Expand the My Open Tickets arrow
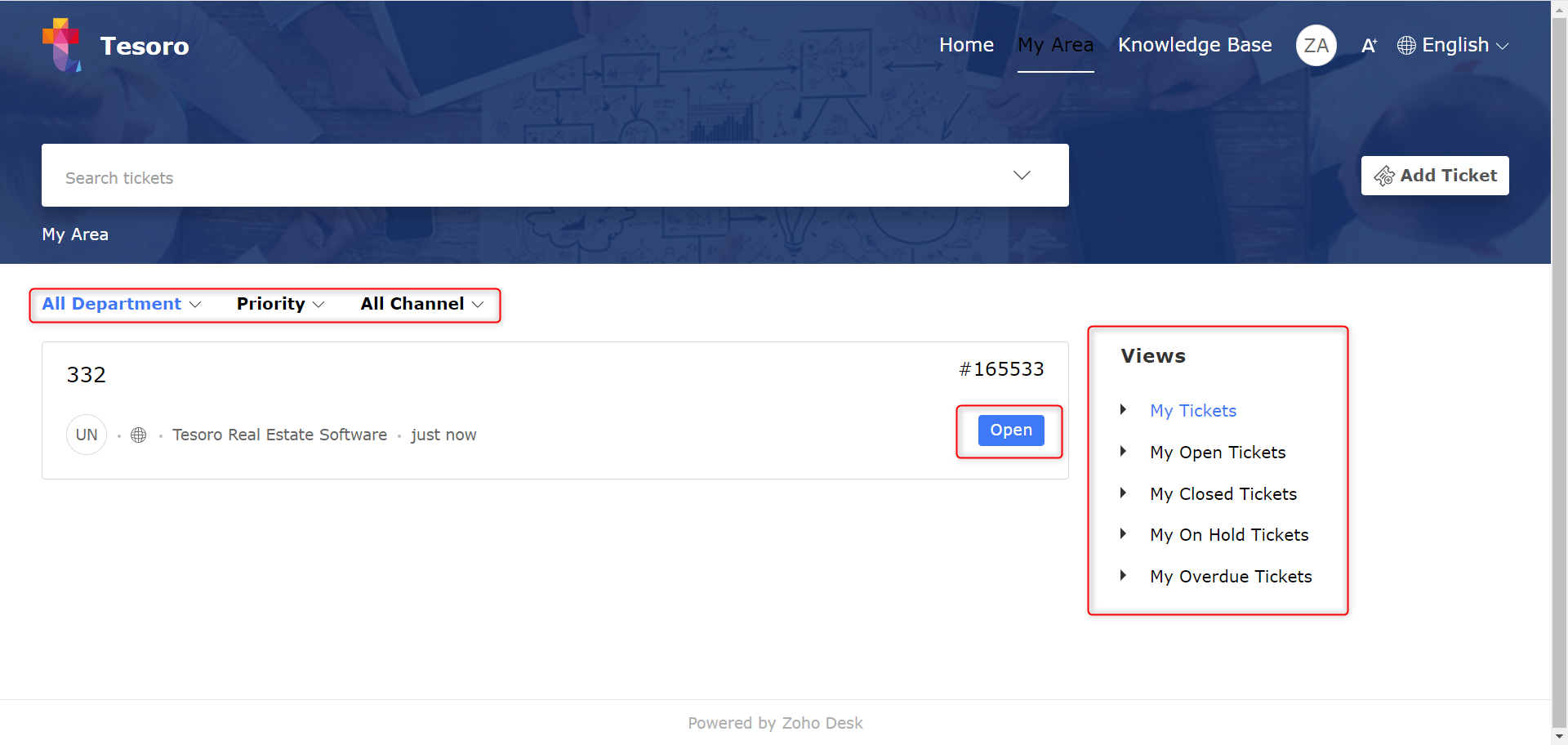 1124,451
